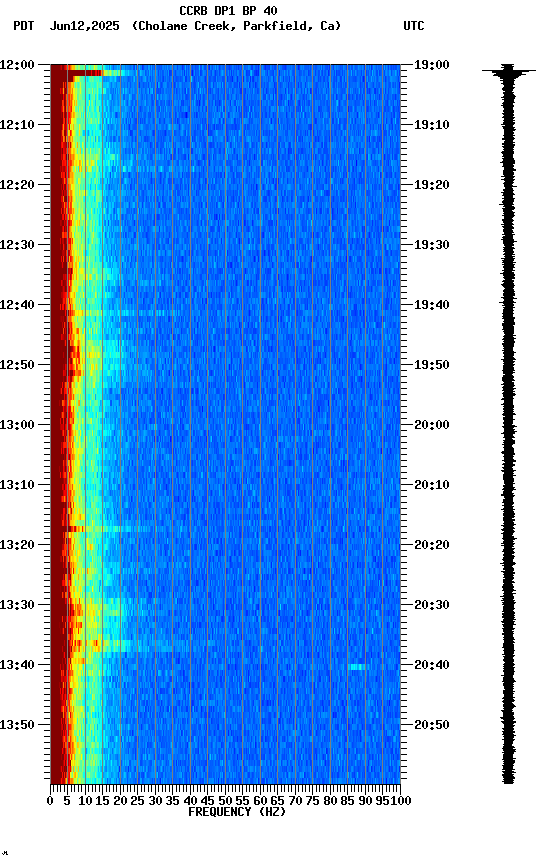Click the '60' frequency axis label

[260, 801]
